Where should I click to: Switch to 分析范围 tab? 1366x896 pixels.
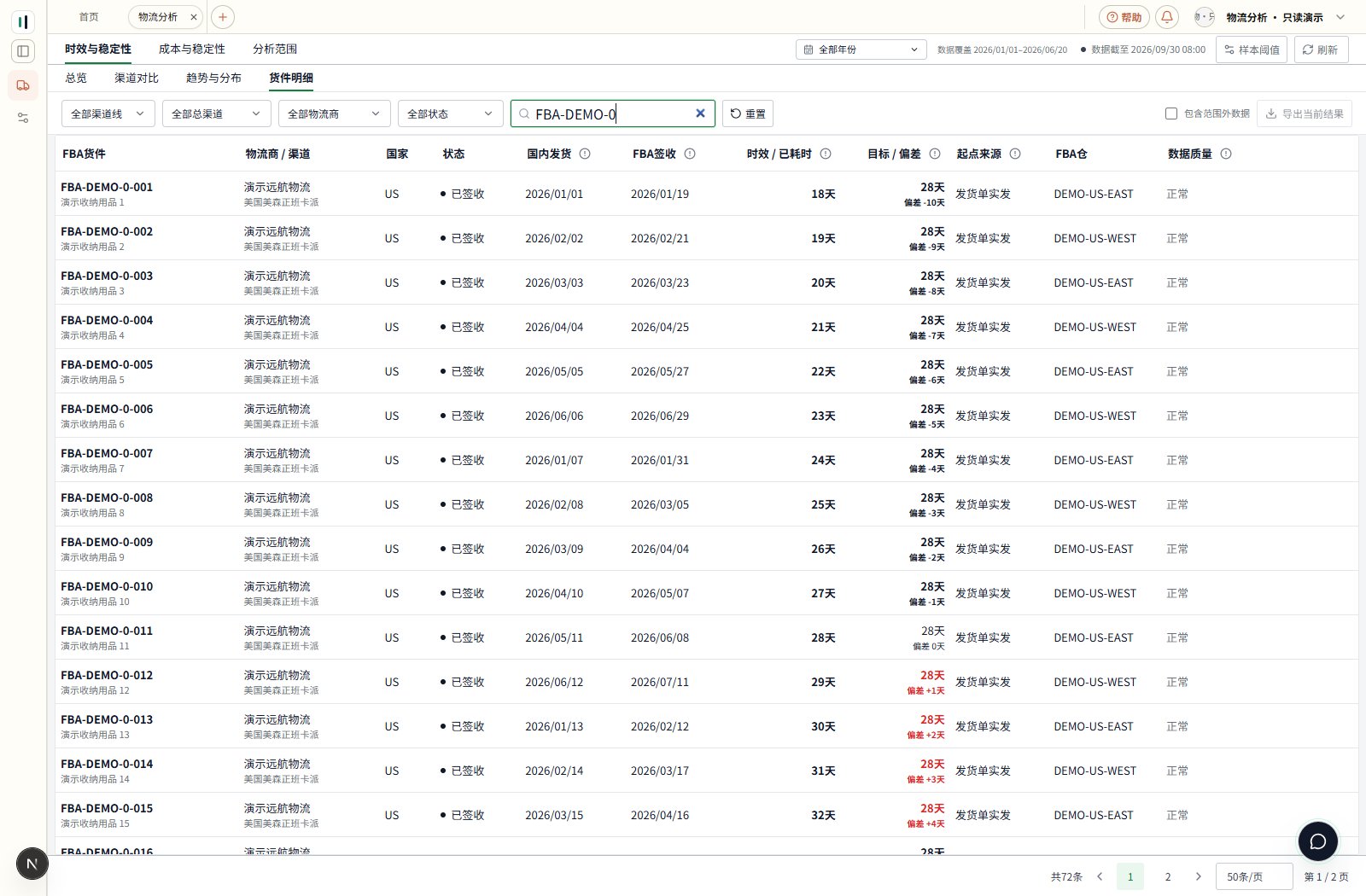[275, 49]
